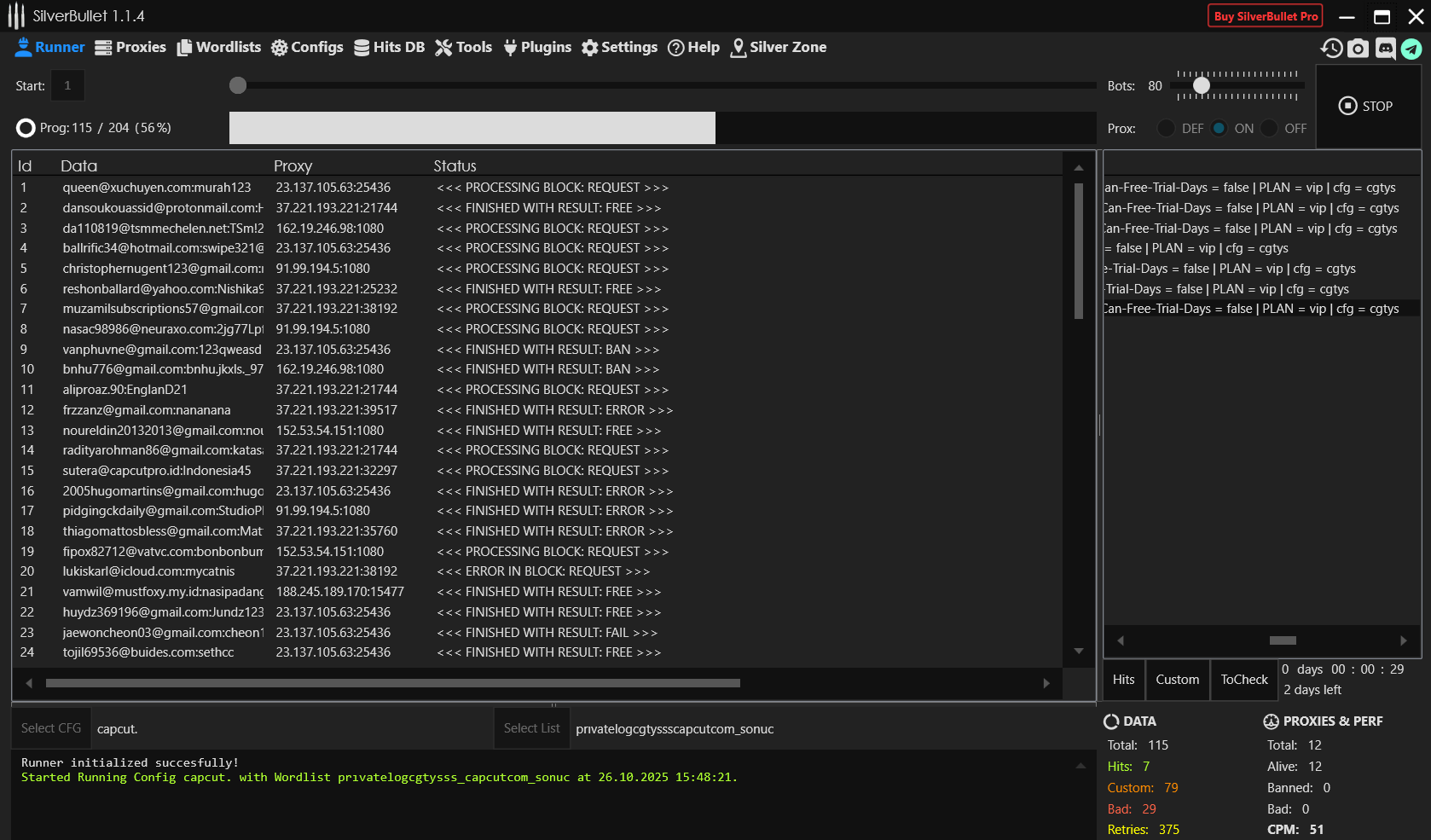Sort by the Proxy column header
The image size is (1431, 840).
(293, 166)
